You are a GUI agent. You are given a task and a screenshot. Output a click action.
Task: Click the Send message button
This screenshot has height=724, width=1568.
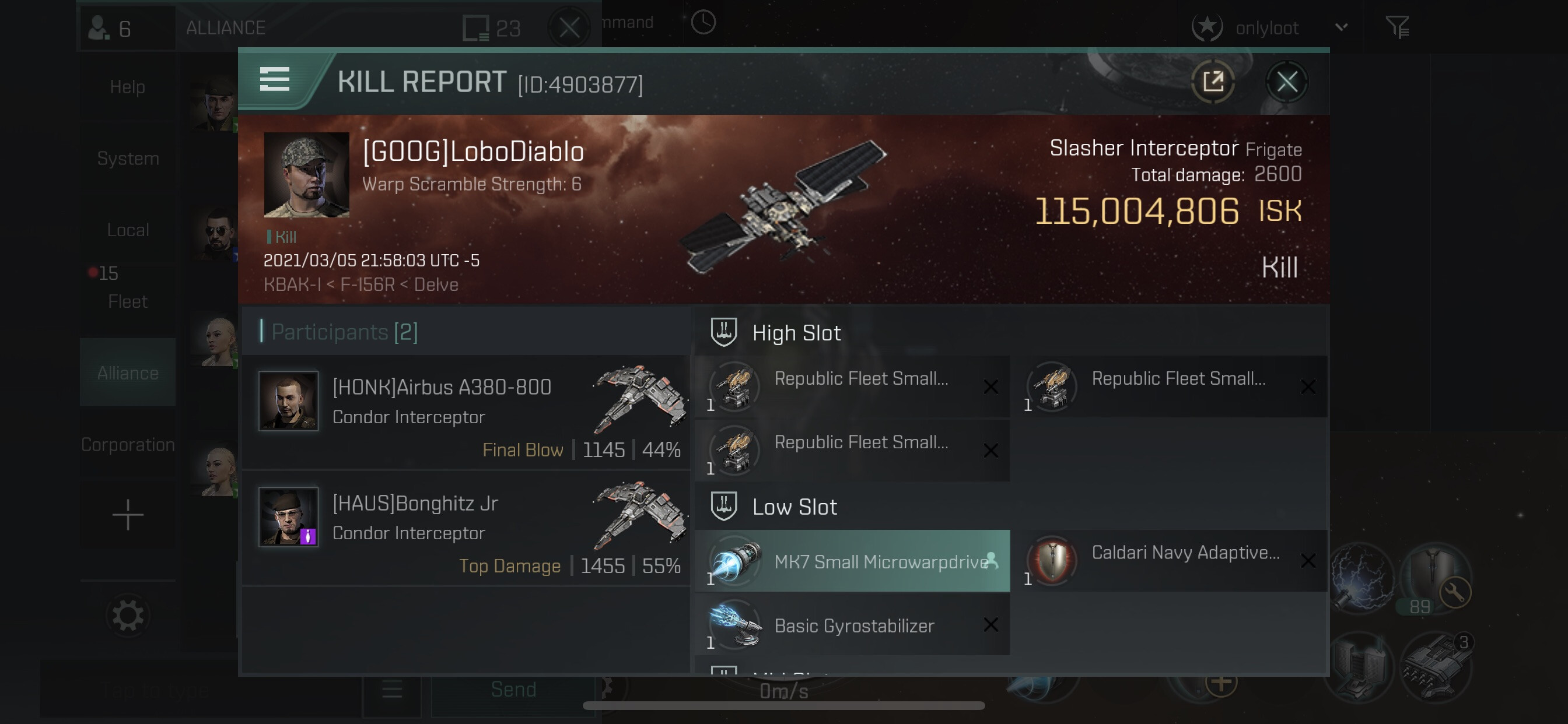tap(513, 690)
